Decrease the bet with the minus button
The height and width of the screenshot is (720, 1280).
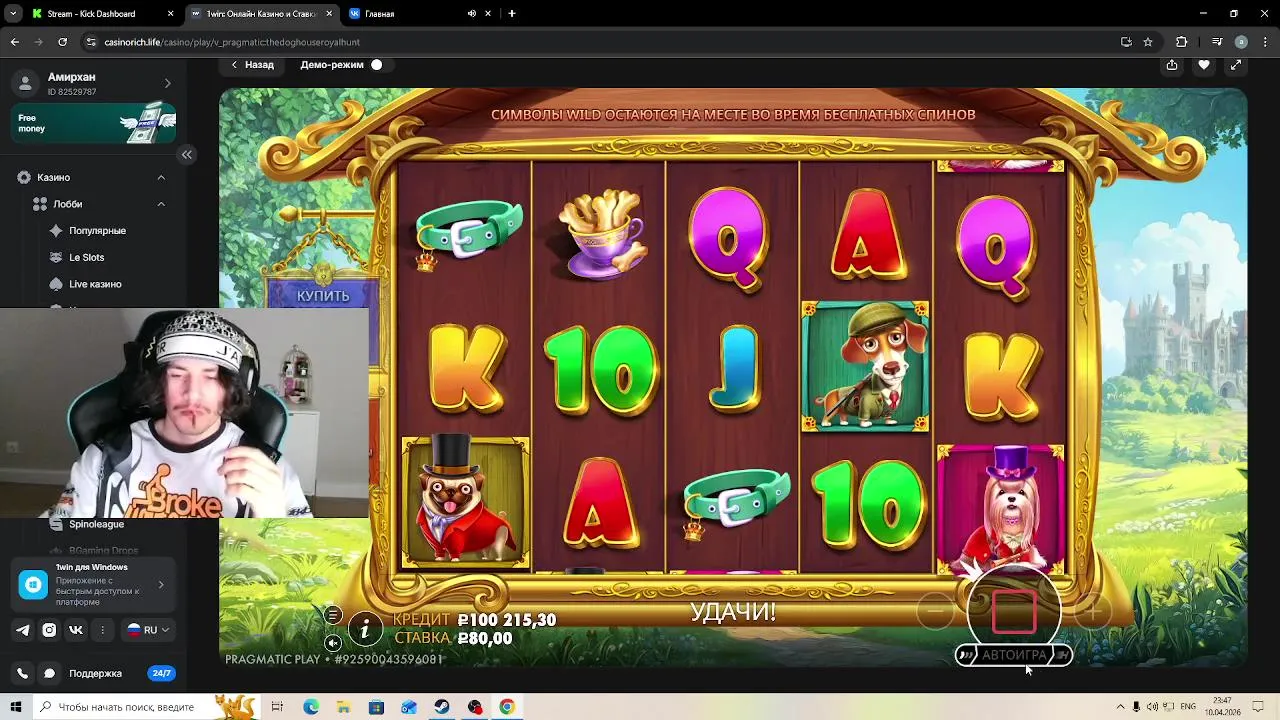pos(935,611)
